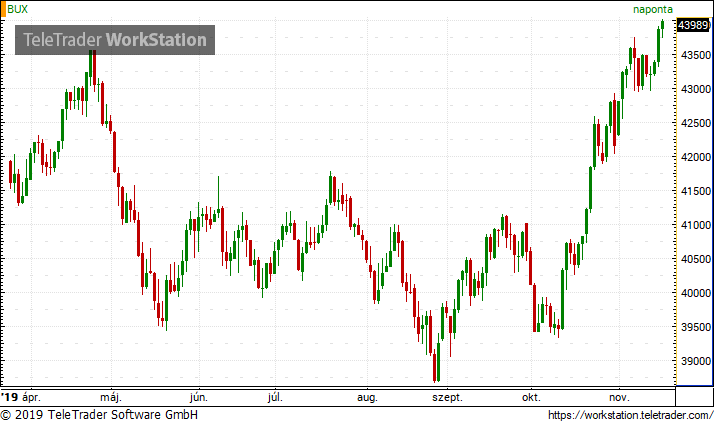This screenshot has height=424, width=714.
Task: Click the 40000 price axis label
Action: coord(695,293)
